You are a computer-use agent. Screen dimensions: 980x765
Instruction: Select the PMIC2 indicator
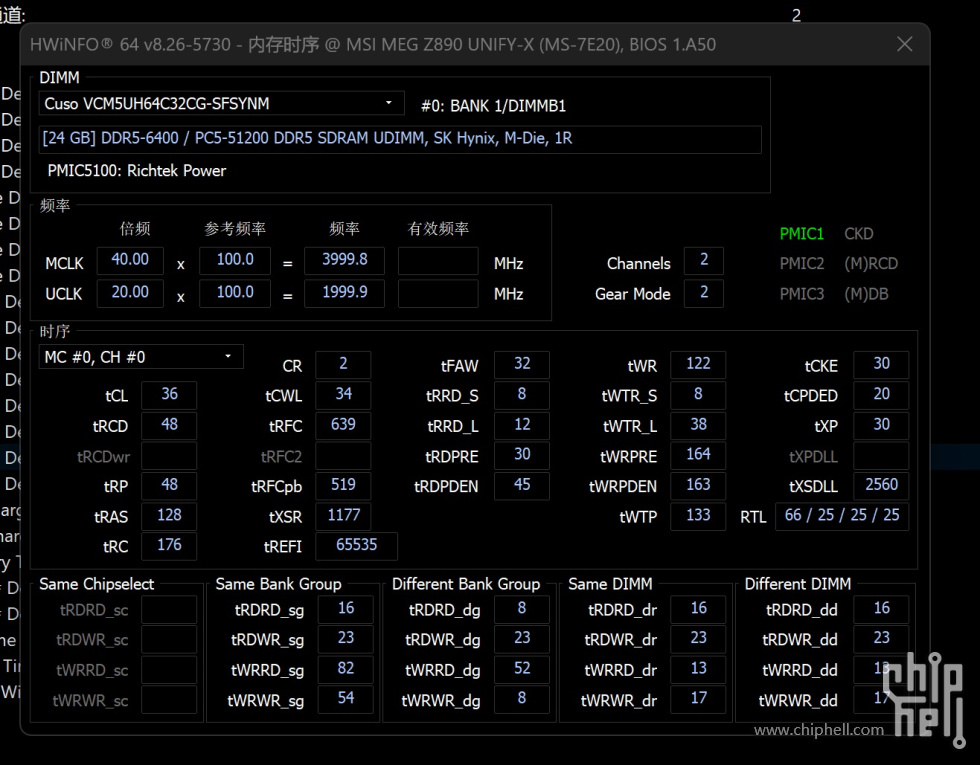pyautogui.click(x=801, y=264)
